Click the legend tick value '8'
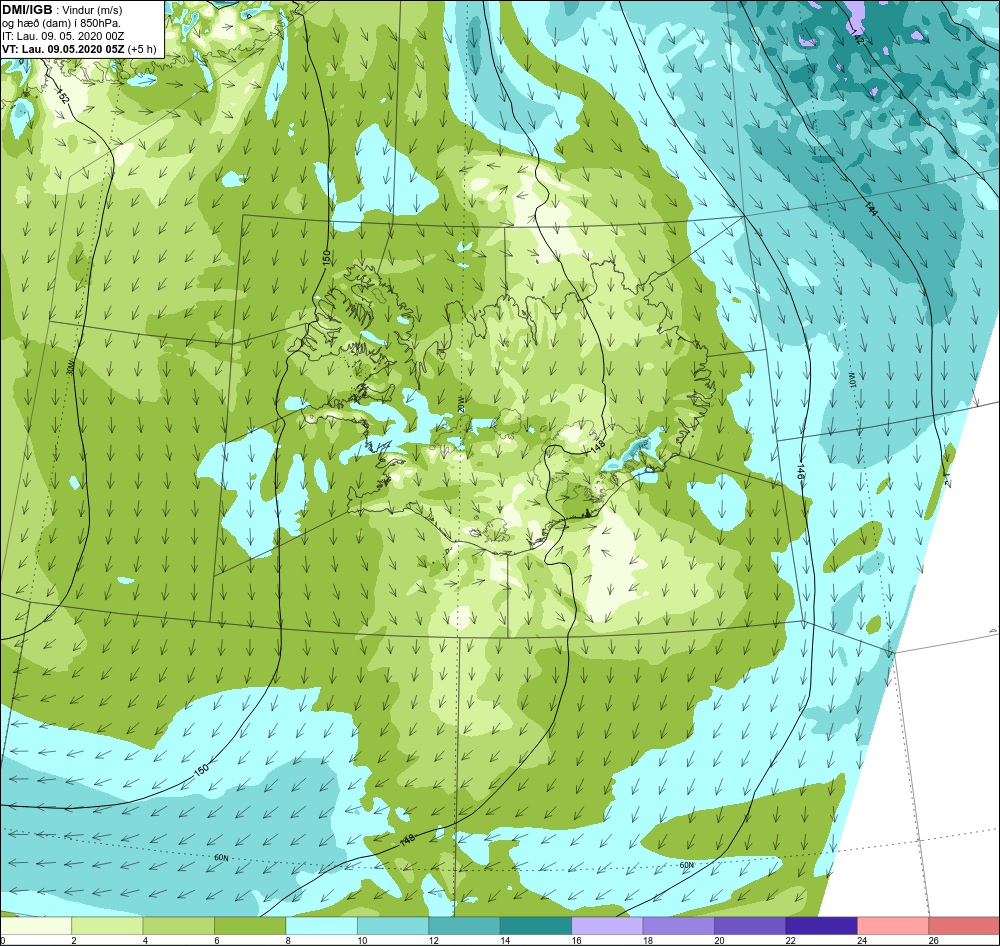 tap(288, 940)
